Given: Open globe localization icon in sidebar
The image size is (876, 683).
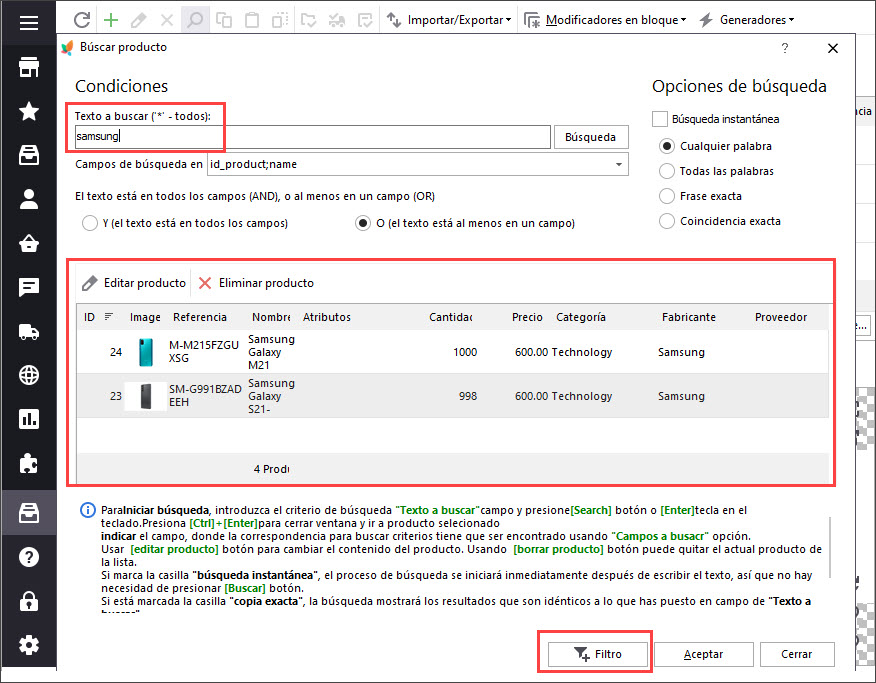Looking at the screenshot, I should [x=28, y=375].
